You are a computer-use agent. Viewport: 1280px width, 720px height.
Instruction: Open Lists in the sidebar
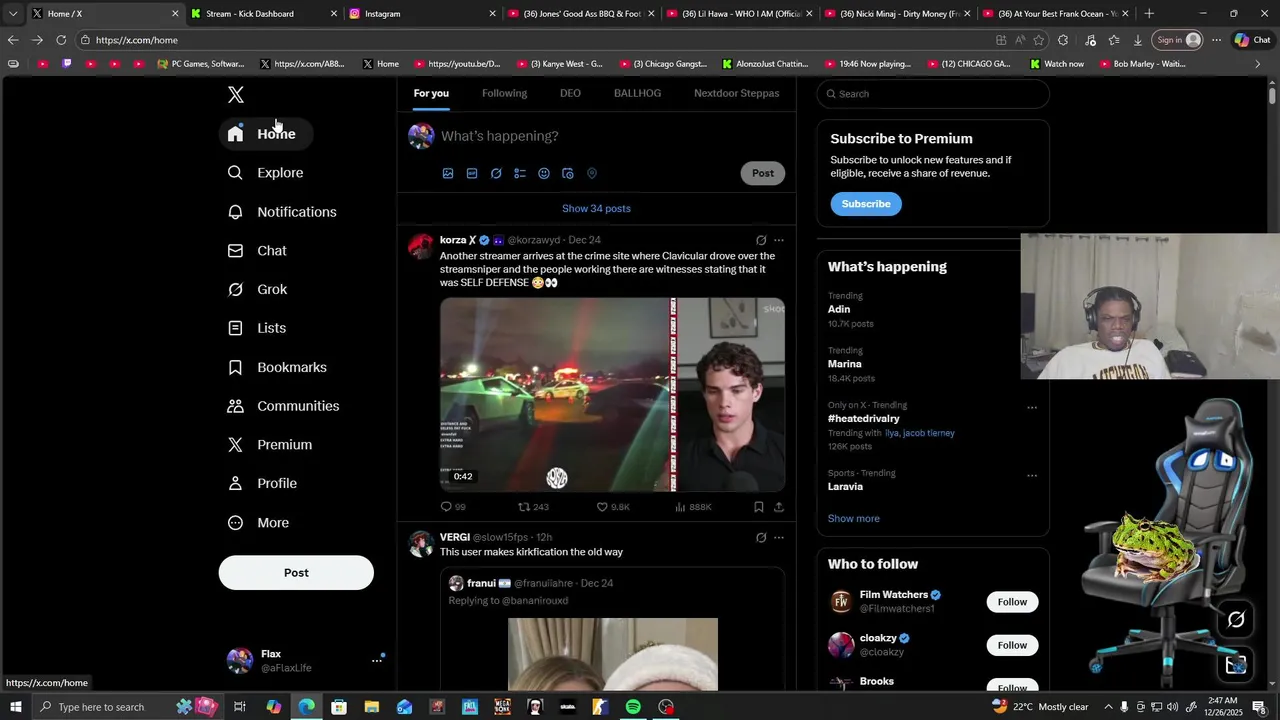tap(257, 328)
